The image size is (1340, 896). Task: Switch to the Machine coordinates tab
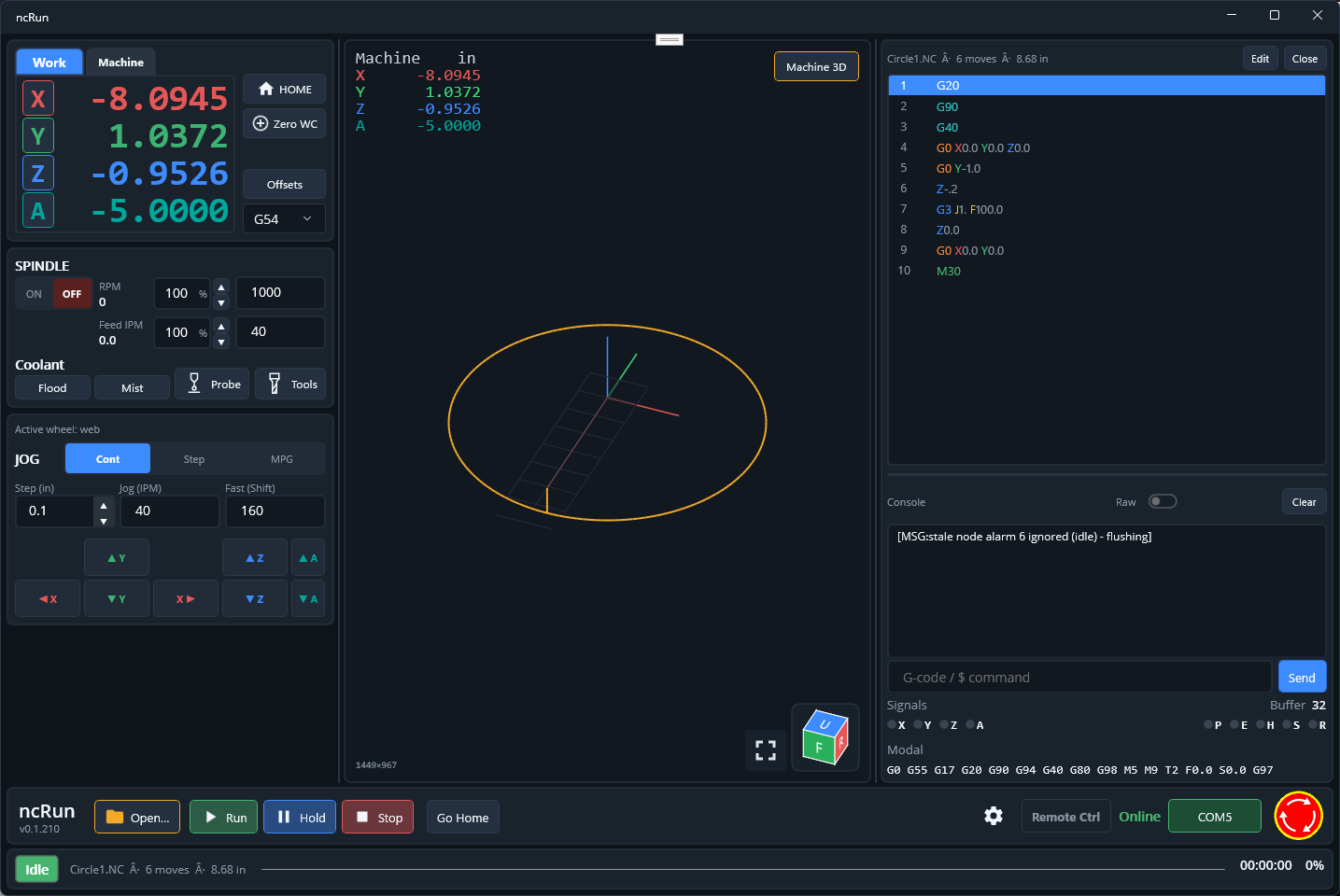(x=121, y=63)
